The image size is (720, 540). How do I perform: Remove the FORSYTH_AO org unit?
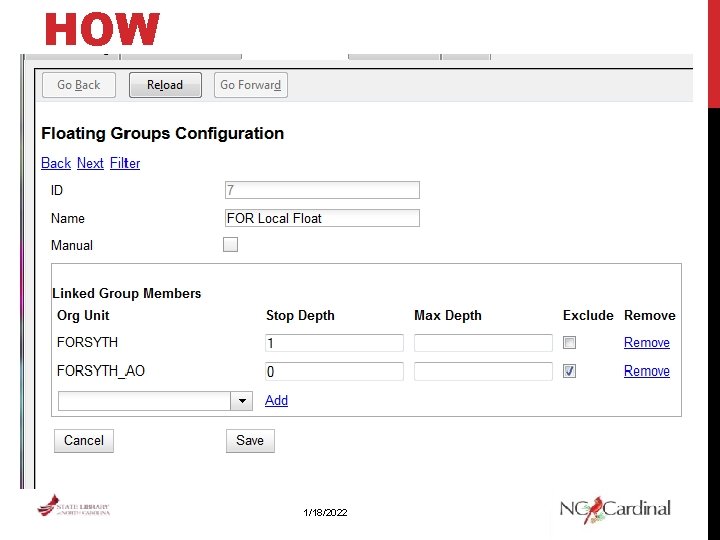point(647,371)
